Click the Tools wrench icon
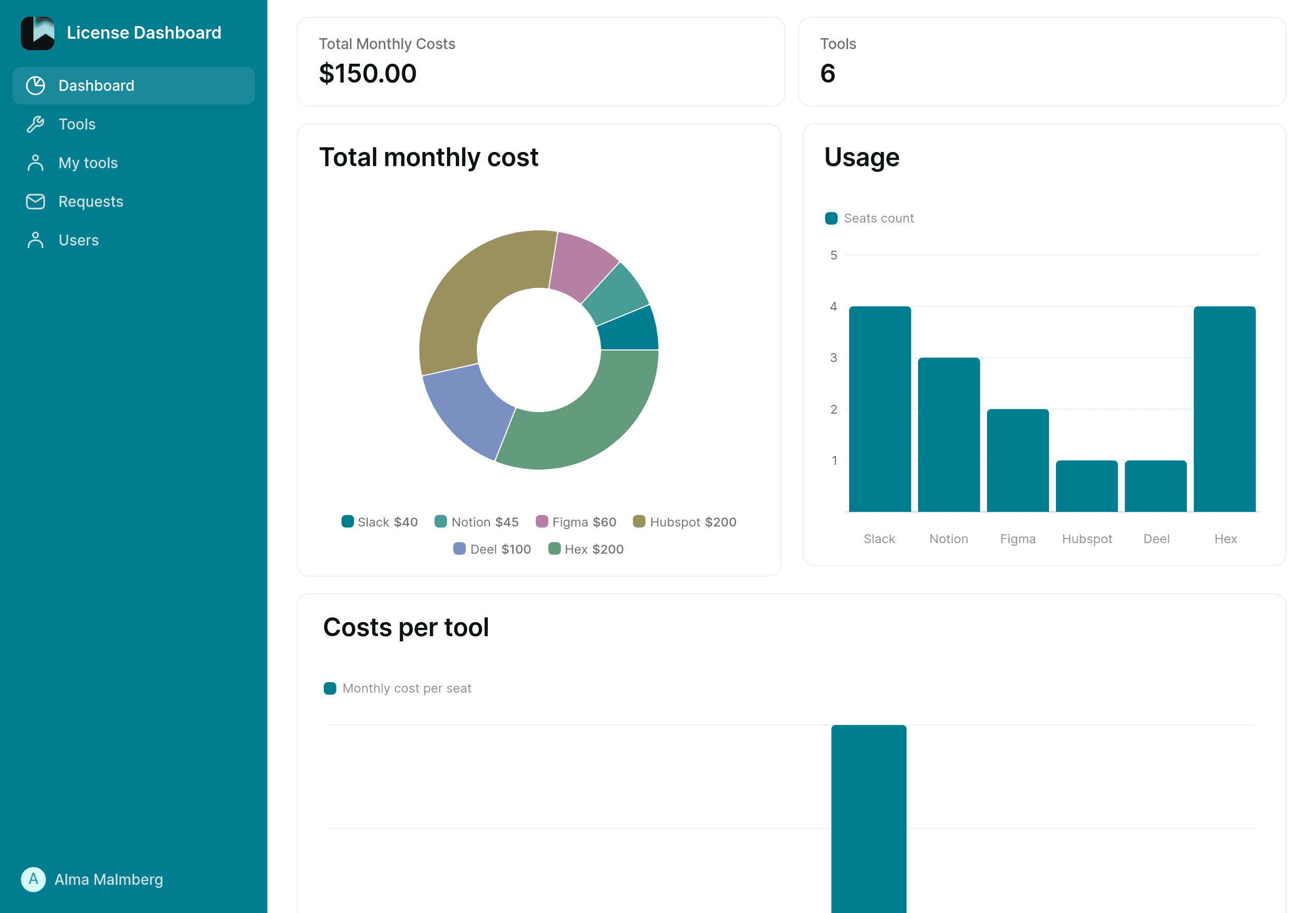This screenshot has width=1316, height=913. tap(36, 124)
